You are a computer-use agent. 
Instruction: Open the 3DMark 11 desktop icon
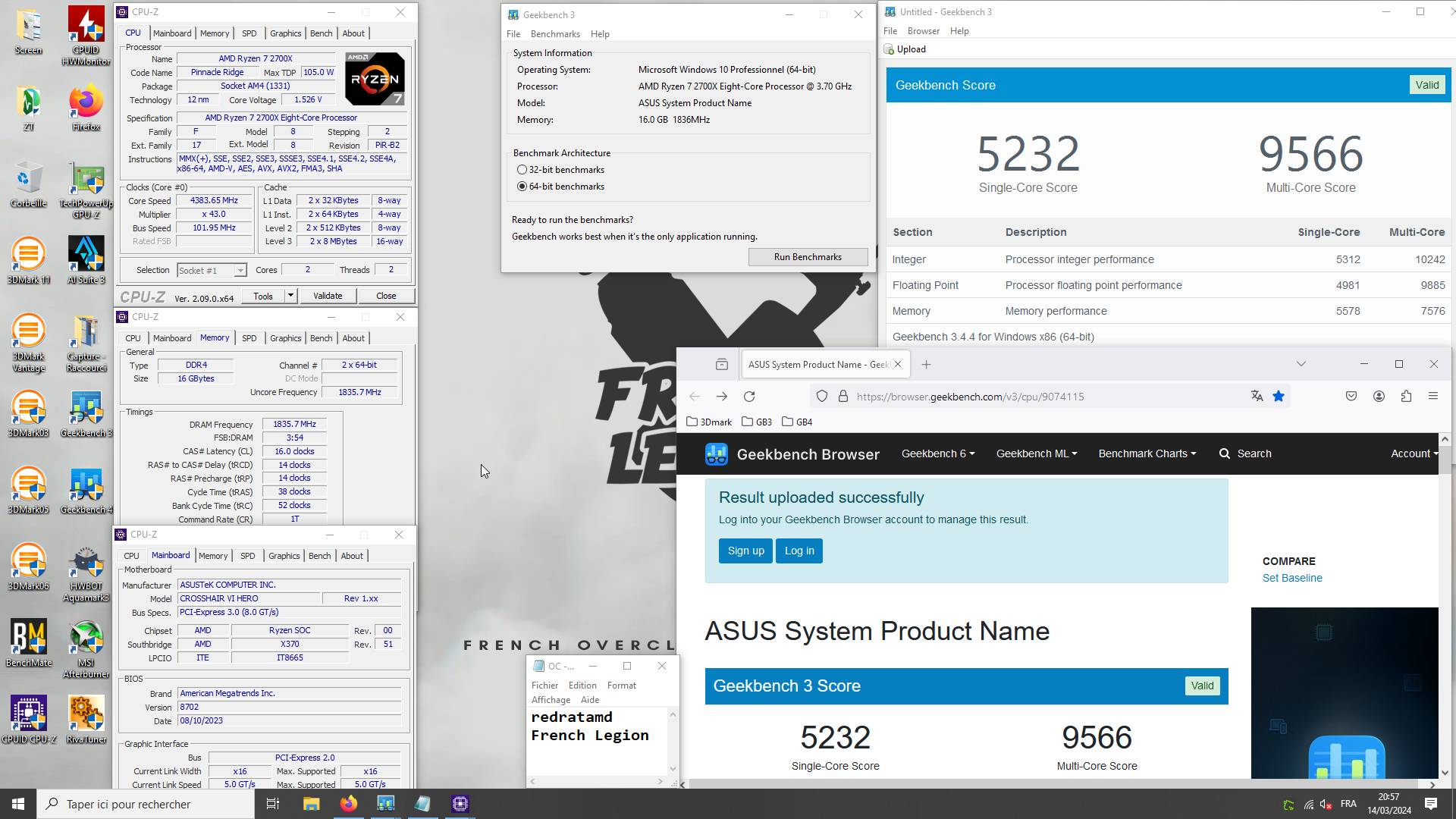[28, 260]
